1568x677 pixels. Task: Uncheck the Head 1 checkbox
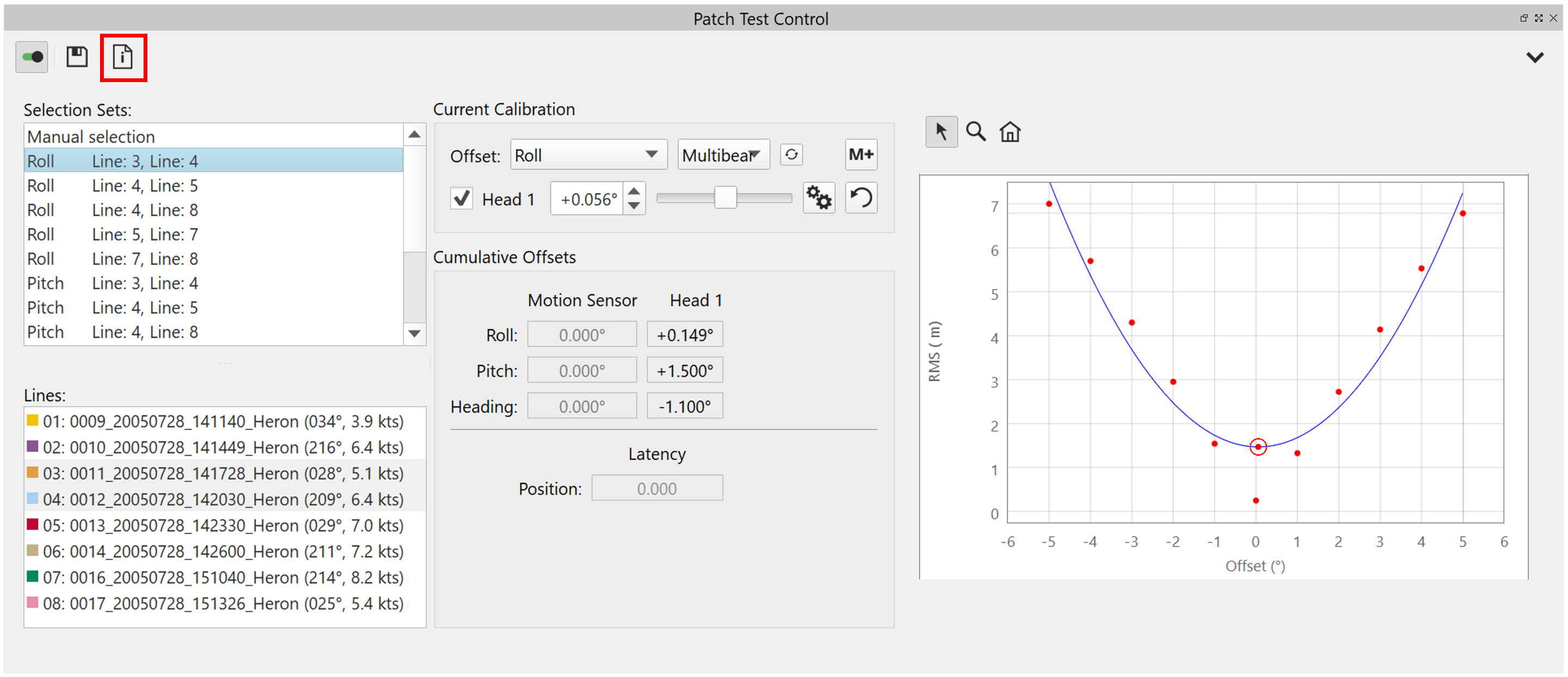point(462,198)
